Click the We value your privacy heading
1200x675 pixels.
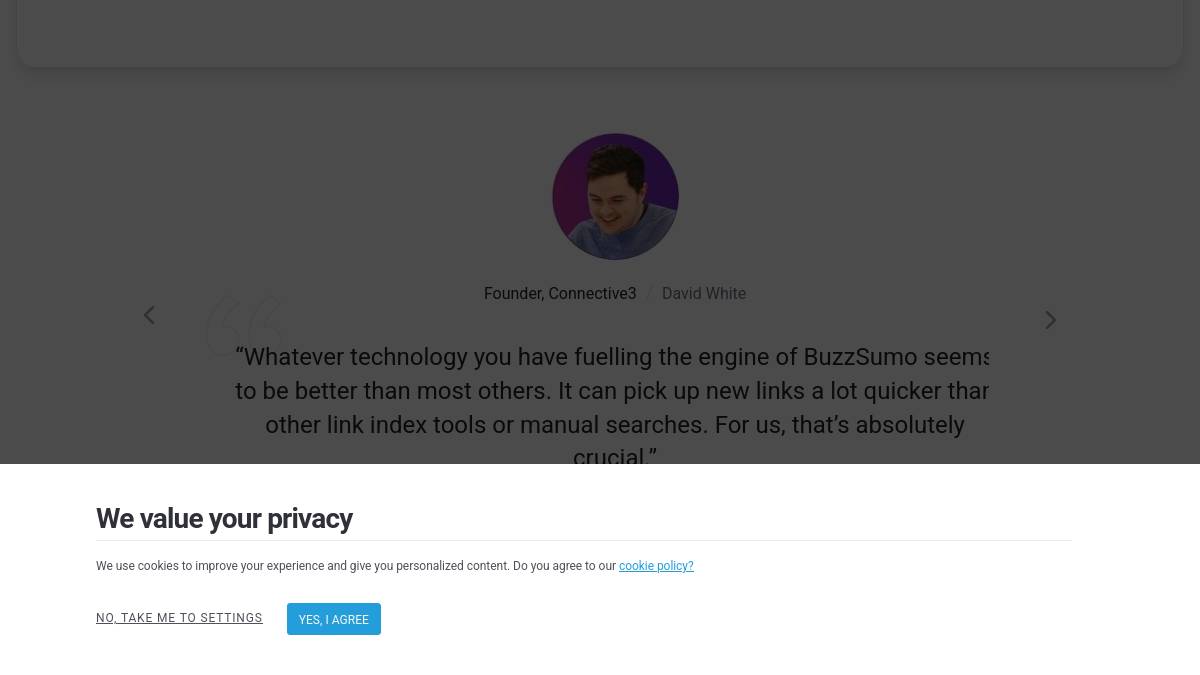click(224, 519)
